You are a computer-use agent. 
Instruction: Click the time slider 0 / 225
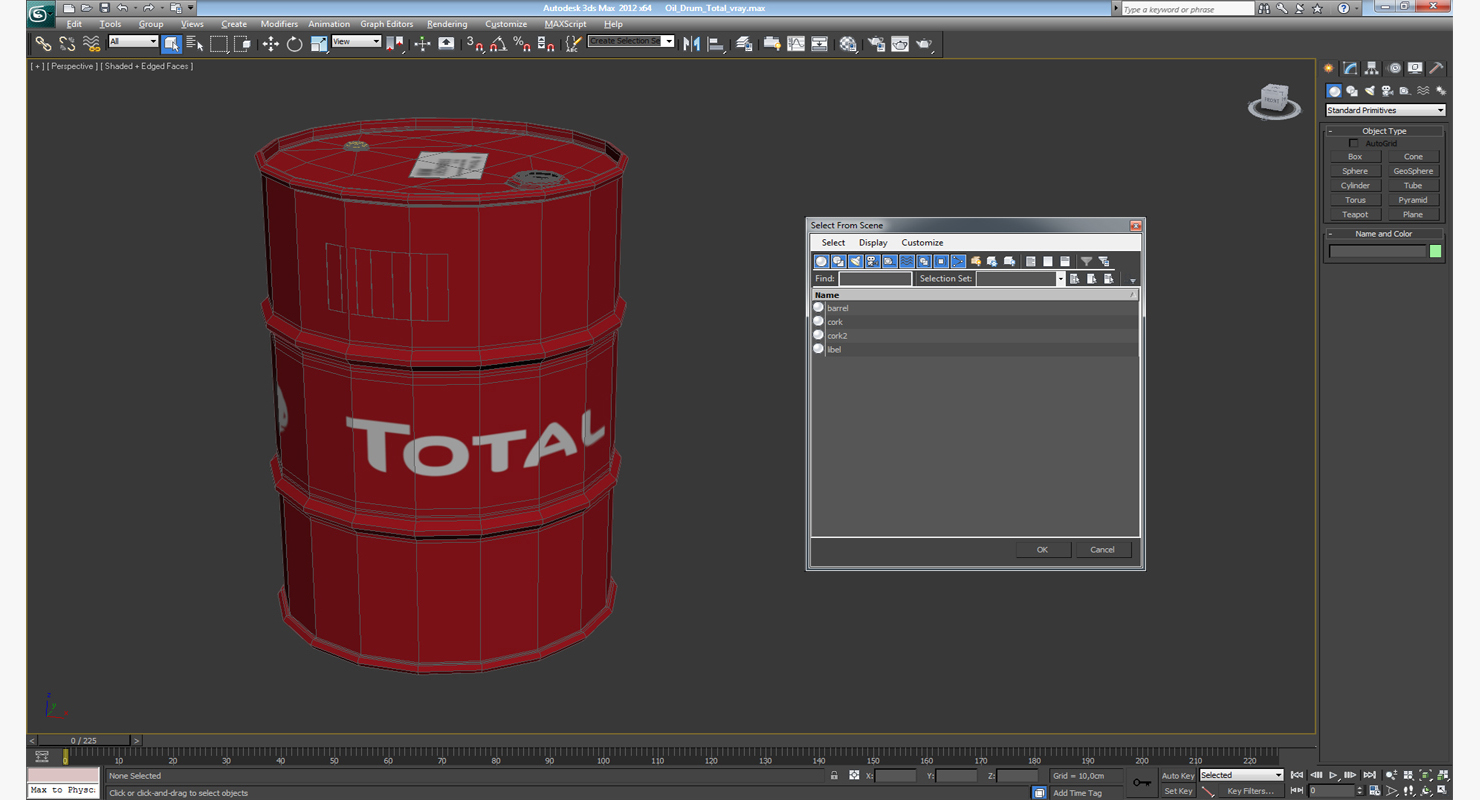coord(86,741)
